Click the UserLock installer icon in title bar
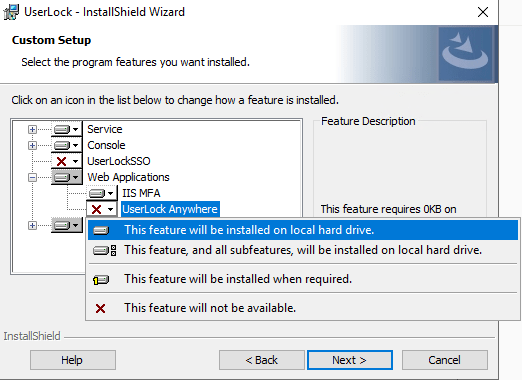 click(11, 12)
